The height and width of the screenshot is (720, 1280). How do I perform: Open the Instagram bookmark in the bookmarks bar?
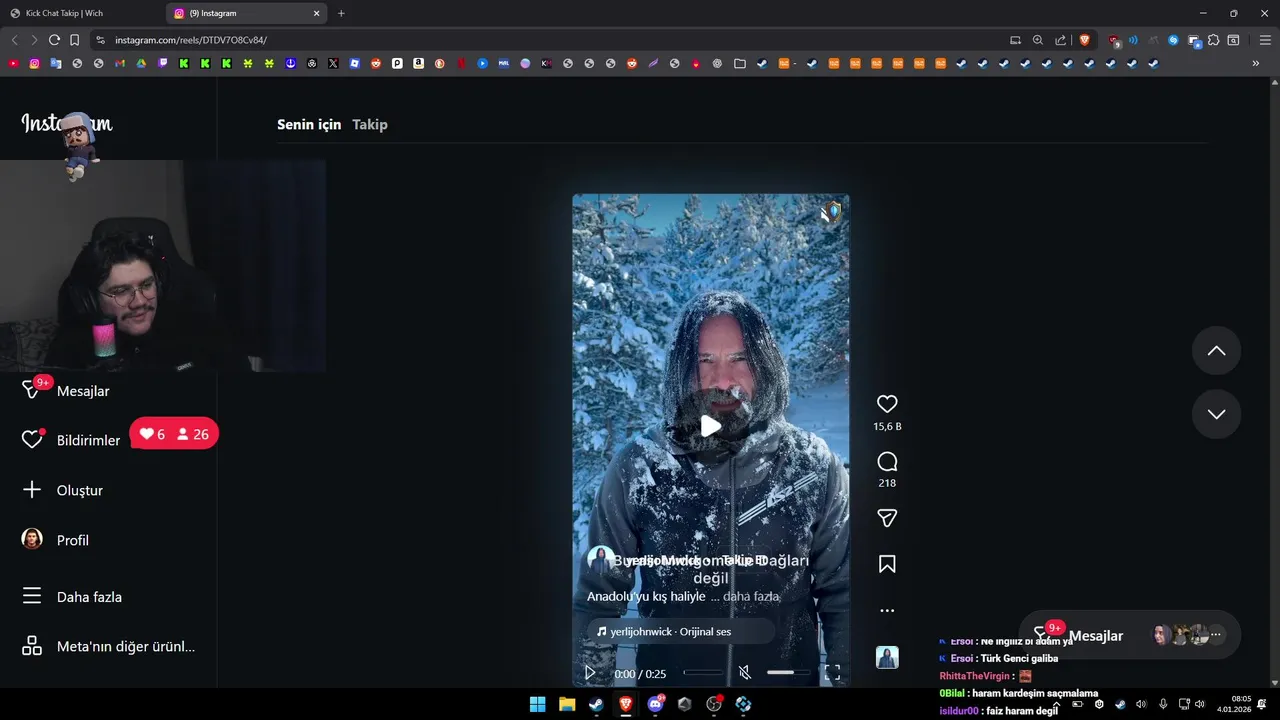(34, 63)
